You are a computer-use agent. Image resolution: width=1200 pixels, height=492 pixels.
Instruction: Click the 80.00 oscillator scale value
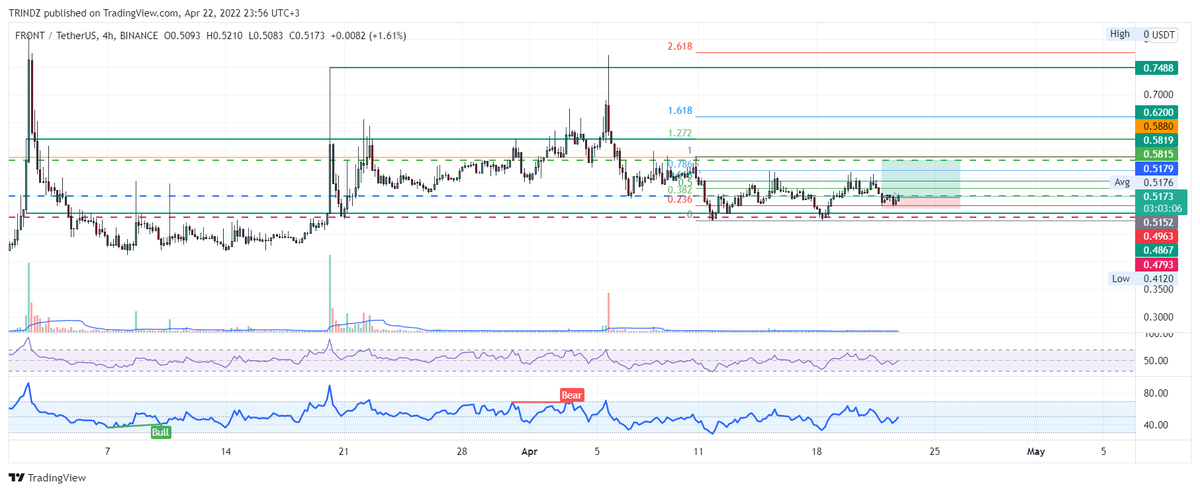click(1158, 393)
